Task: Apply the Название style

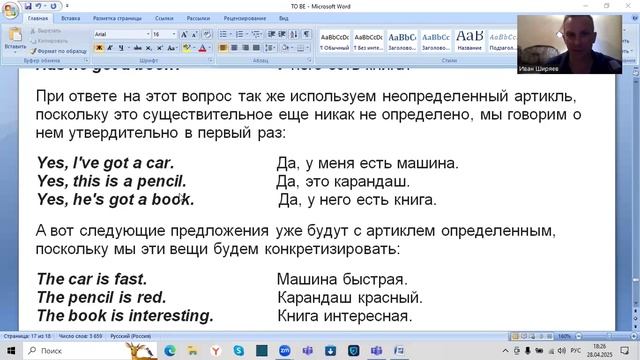Action: (x=469, y=41)
